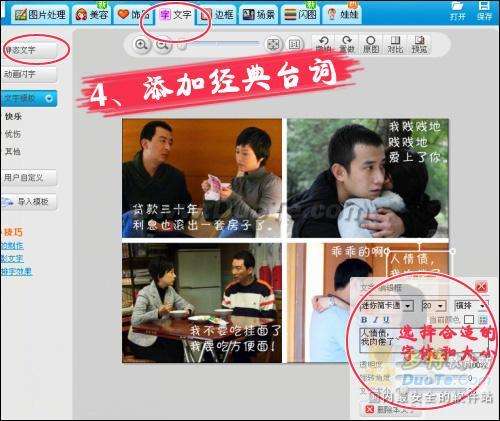Click the text input box with 人情债
The height and width of the screenshot is (421, 500).
pos(425,340)
